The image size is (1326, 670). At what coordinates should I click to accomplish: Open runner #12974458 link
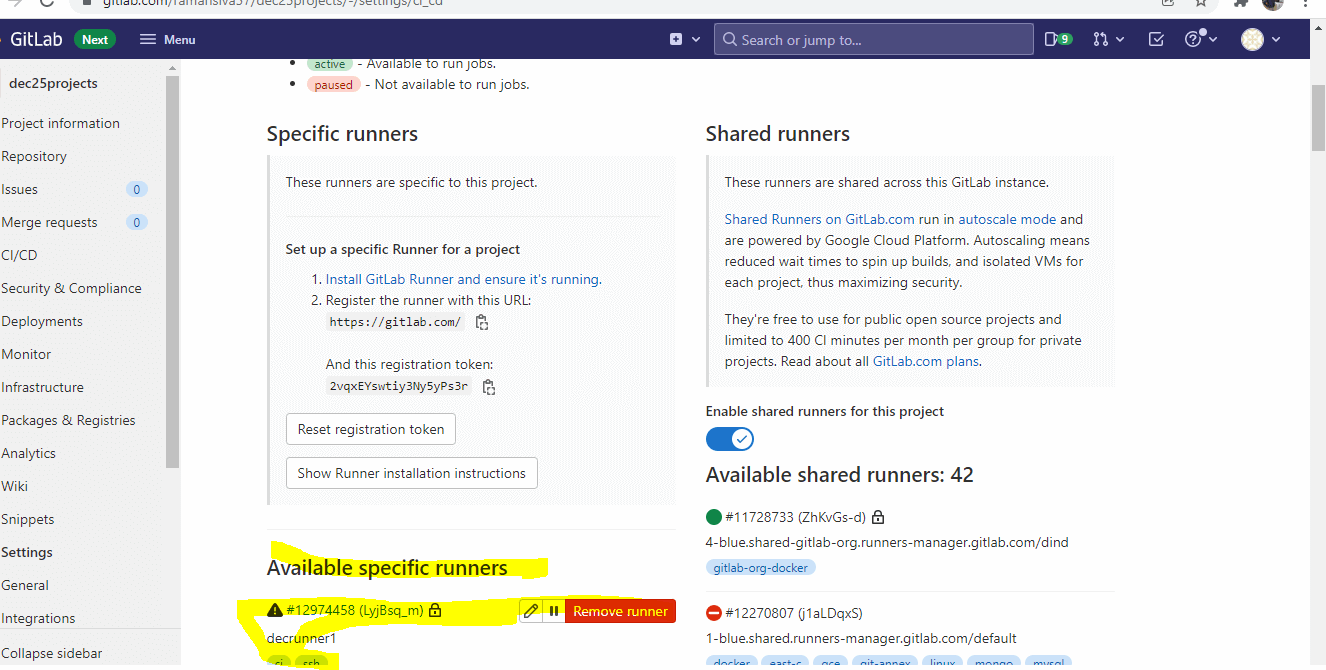(320, 610)
